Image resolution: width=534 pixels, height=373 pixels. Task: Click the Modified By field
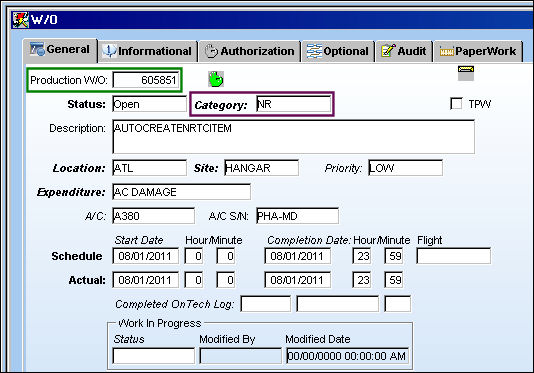point(240,356)
